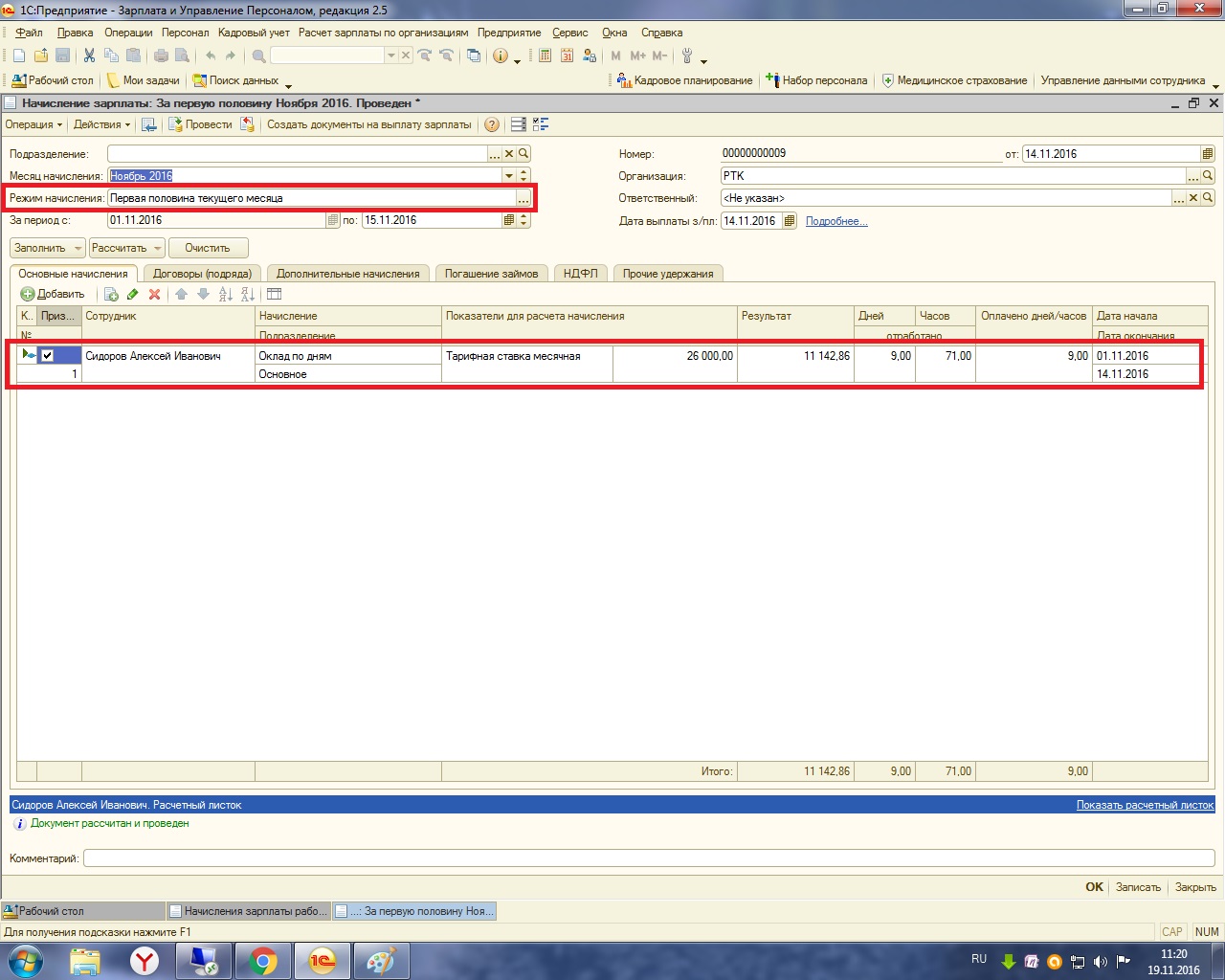Click the Help info icon in main toolbar

[x=500, y=56]
